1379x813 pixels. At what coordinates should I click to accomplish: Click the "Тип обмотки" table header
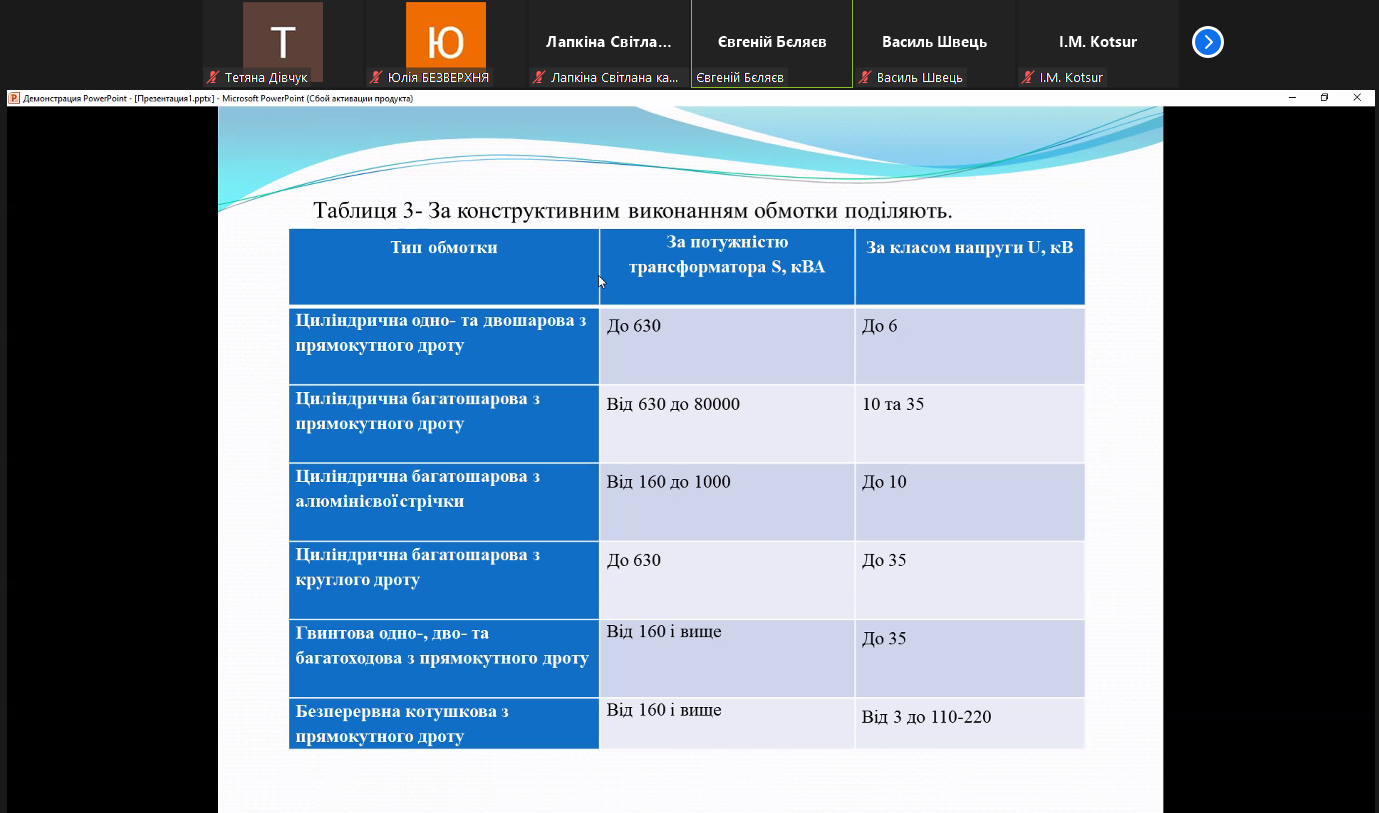click(444, 248)
